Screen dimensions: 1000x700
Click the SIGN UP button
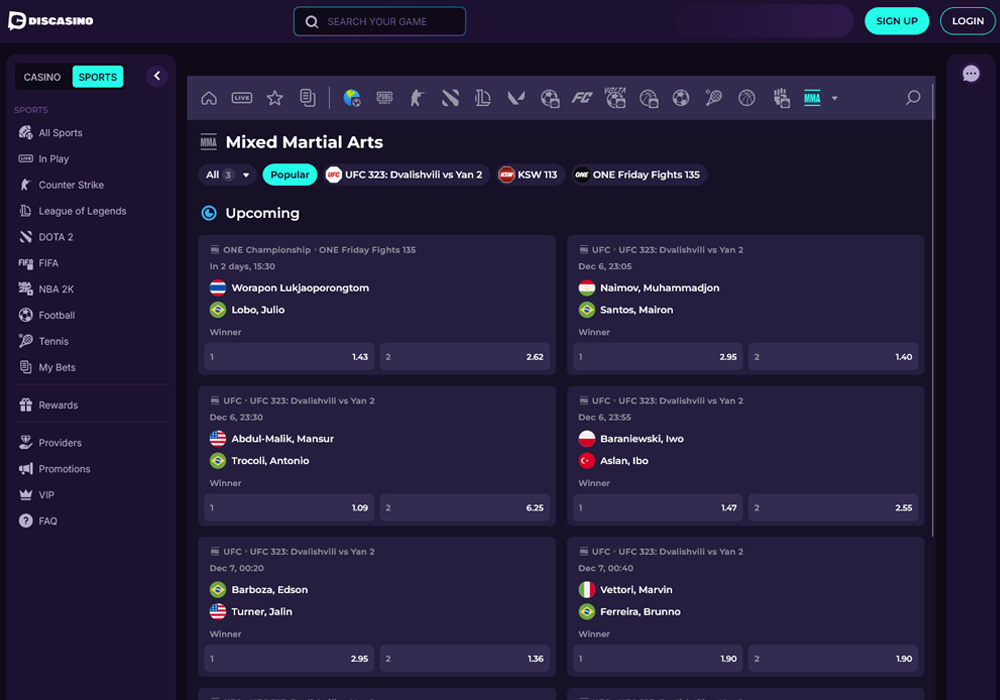[x=896, y=21]
